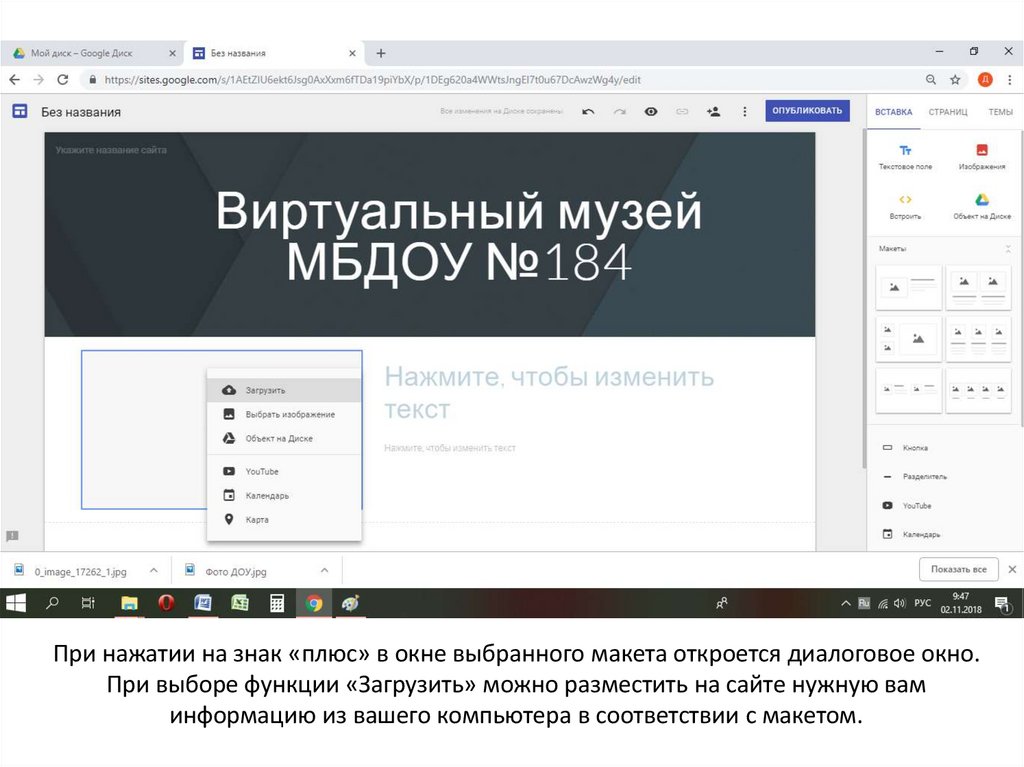Viewport: 1024px width, 767px height.
Task: Expand options for Фото ДОУ.jpg download
Action: click(324, 570)
